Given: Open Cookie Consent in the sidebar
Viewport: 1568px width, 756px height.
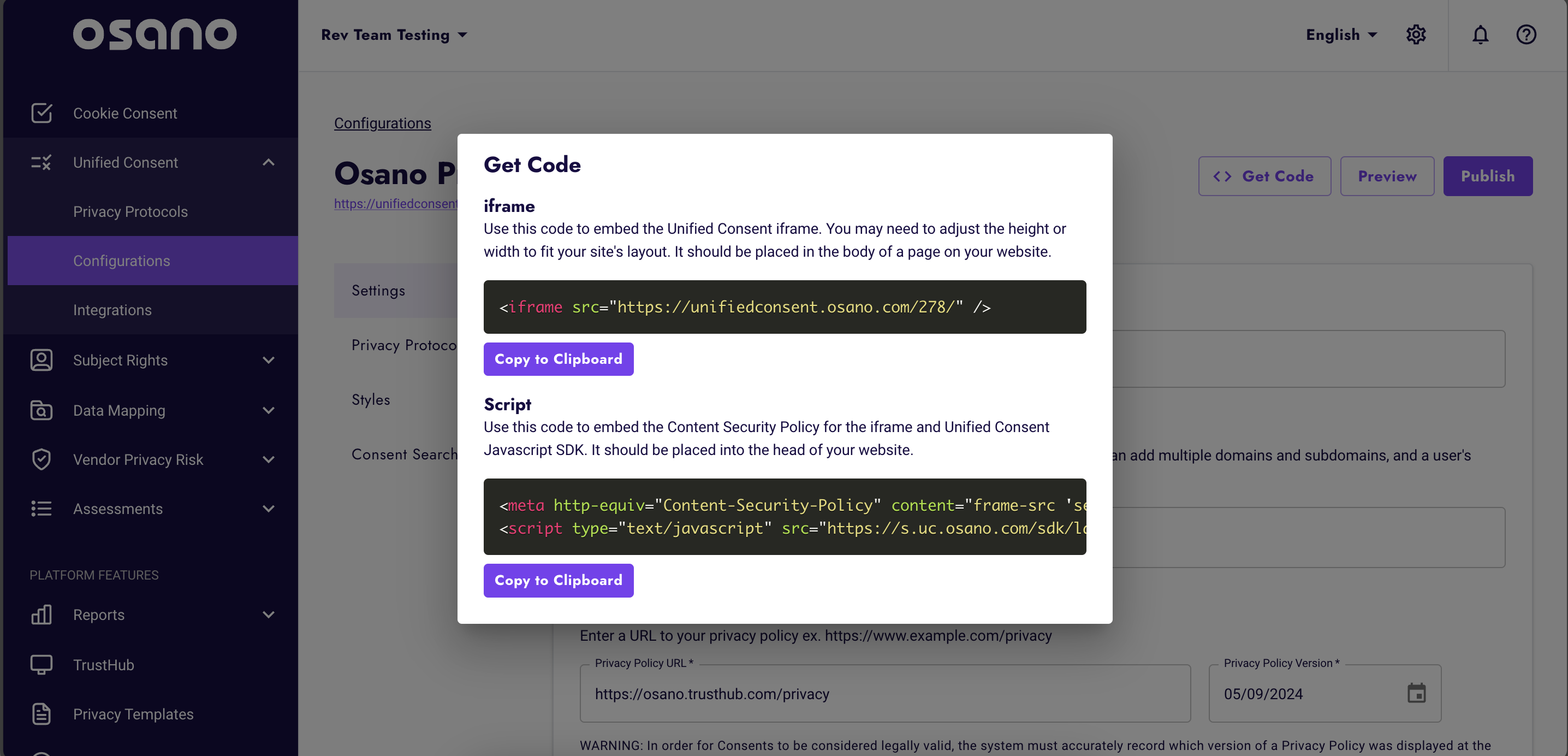Looking at the screenshot, I should click(125, 113).
